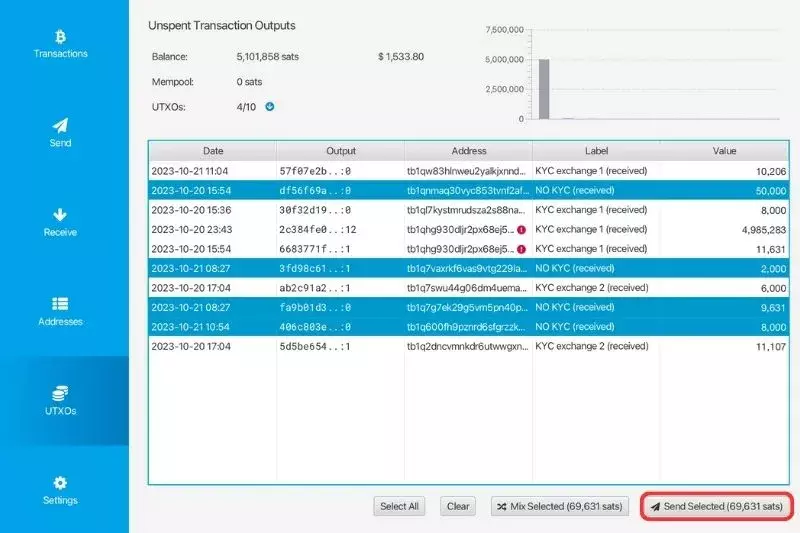Select the UTXOs coins tab

[x=60, y=401]
